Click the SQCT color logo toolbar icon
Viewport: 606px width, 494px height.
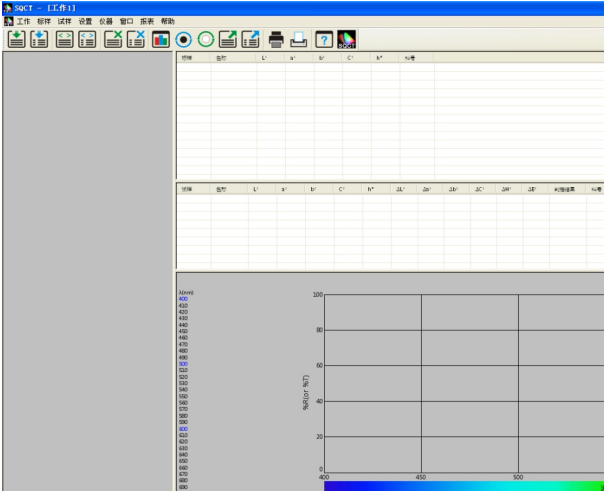(x=347, y=39)
